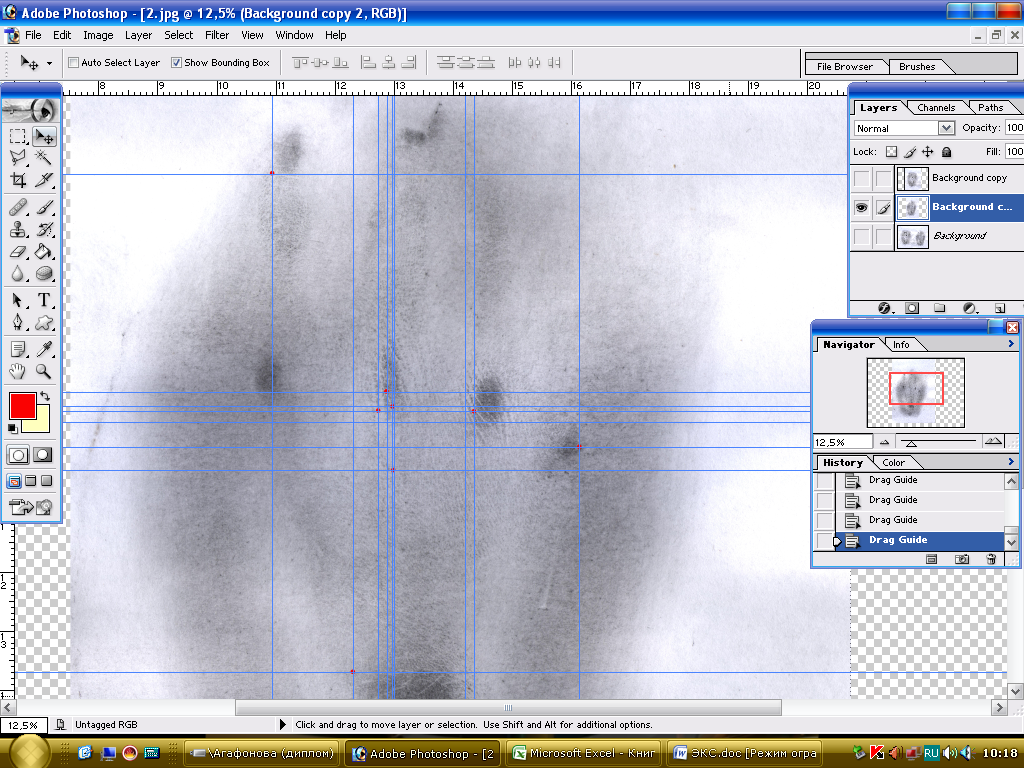
Task: Activate the Eyedropper tool
Action: (44, 349)
